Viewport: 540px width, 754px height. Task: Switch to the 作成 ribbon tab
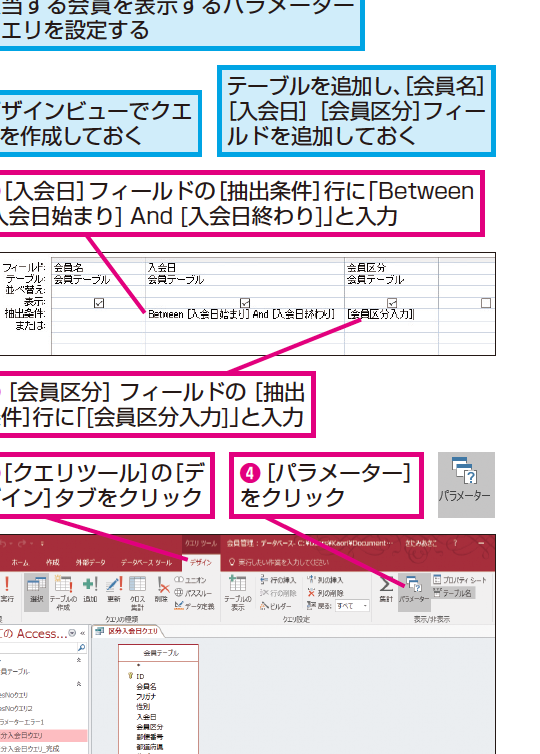click(52, 562)
